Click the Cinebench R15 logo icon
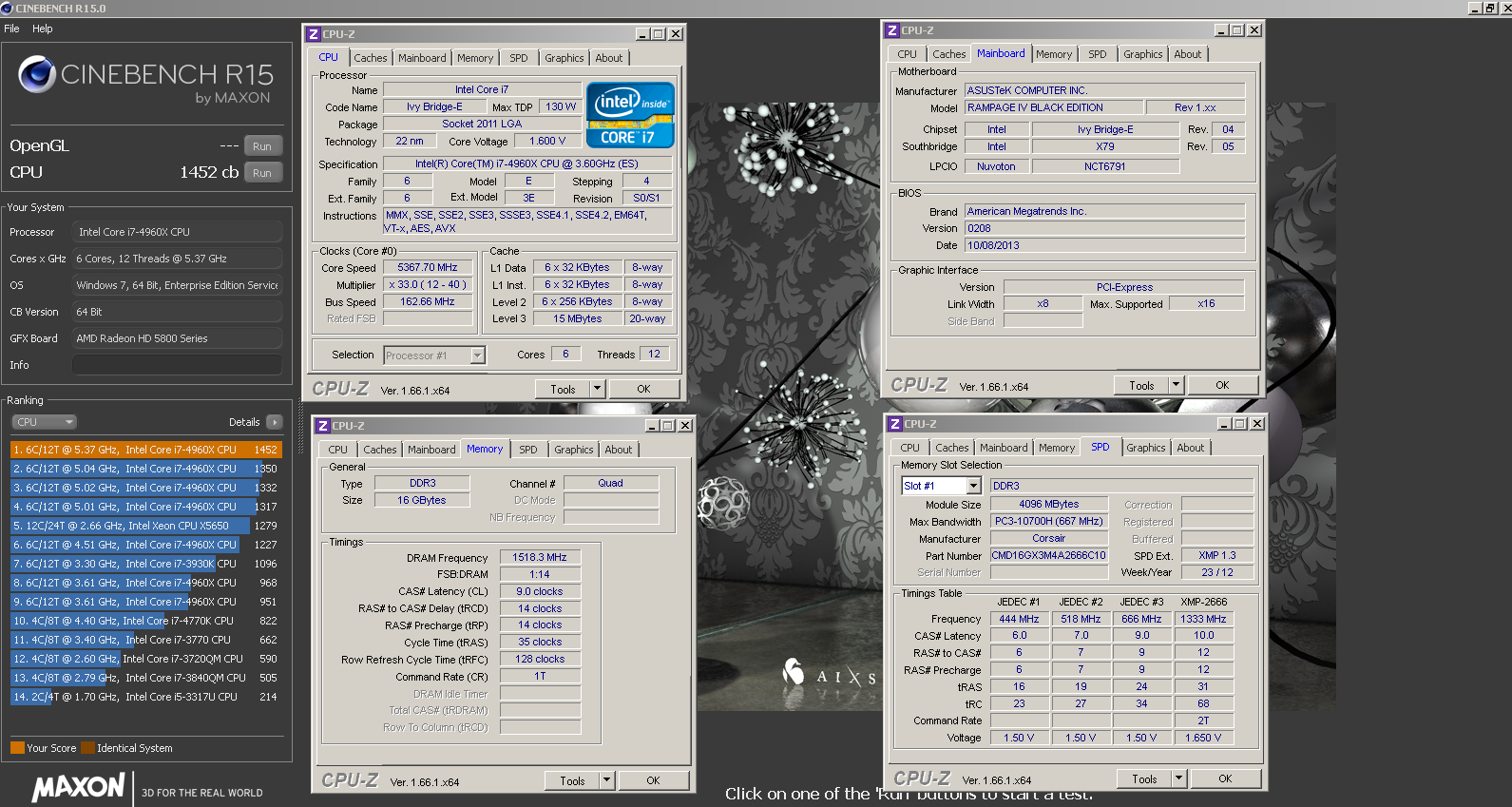The height and width of the screenshot is (807, 1512). (37, 73)
